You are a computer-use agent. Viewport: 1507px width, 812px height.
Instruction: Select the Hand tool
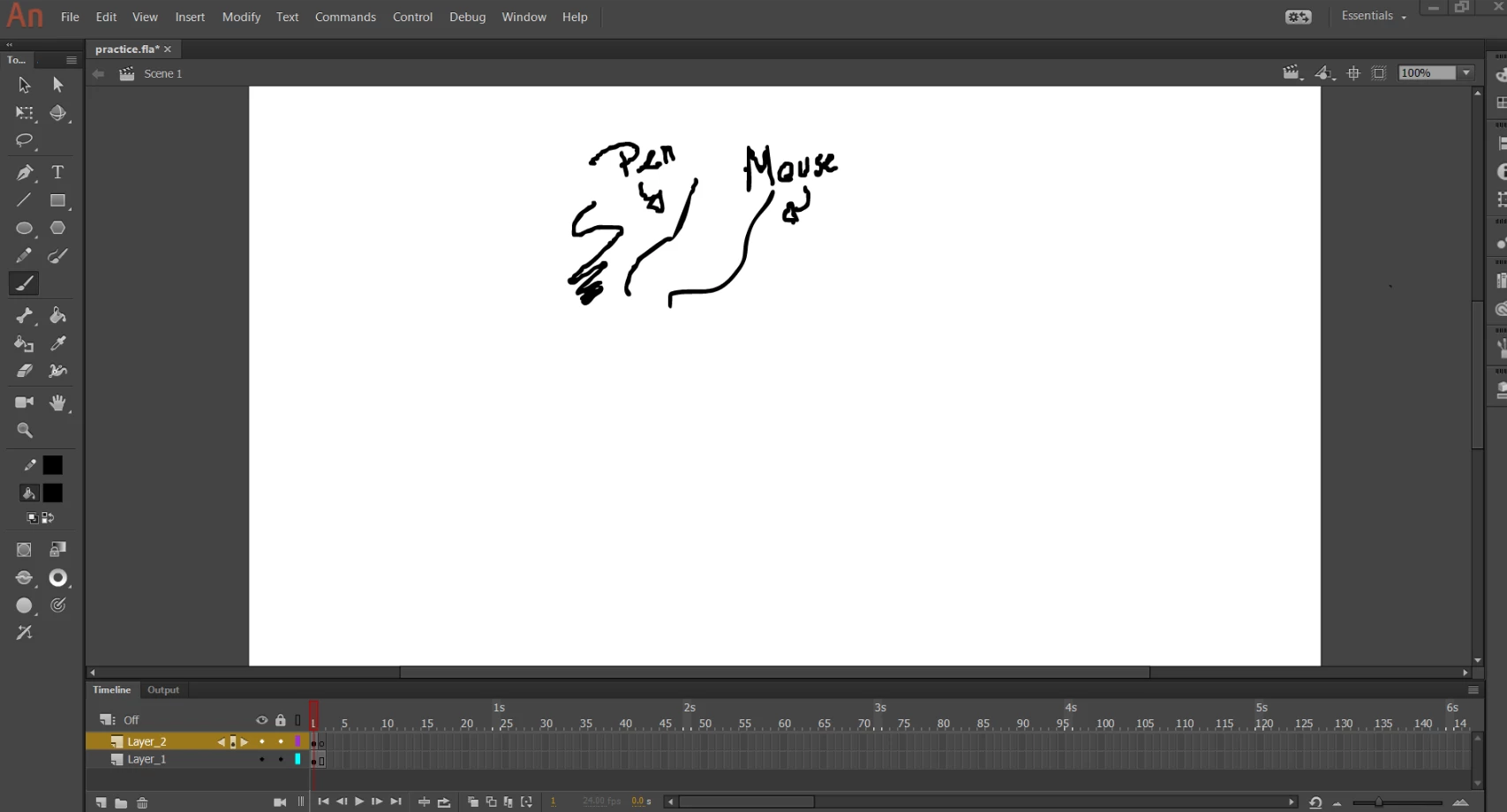(57, 402)
